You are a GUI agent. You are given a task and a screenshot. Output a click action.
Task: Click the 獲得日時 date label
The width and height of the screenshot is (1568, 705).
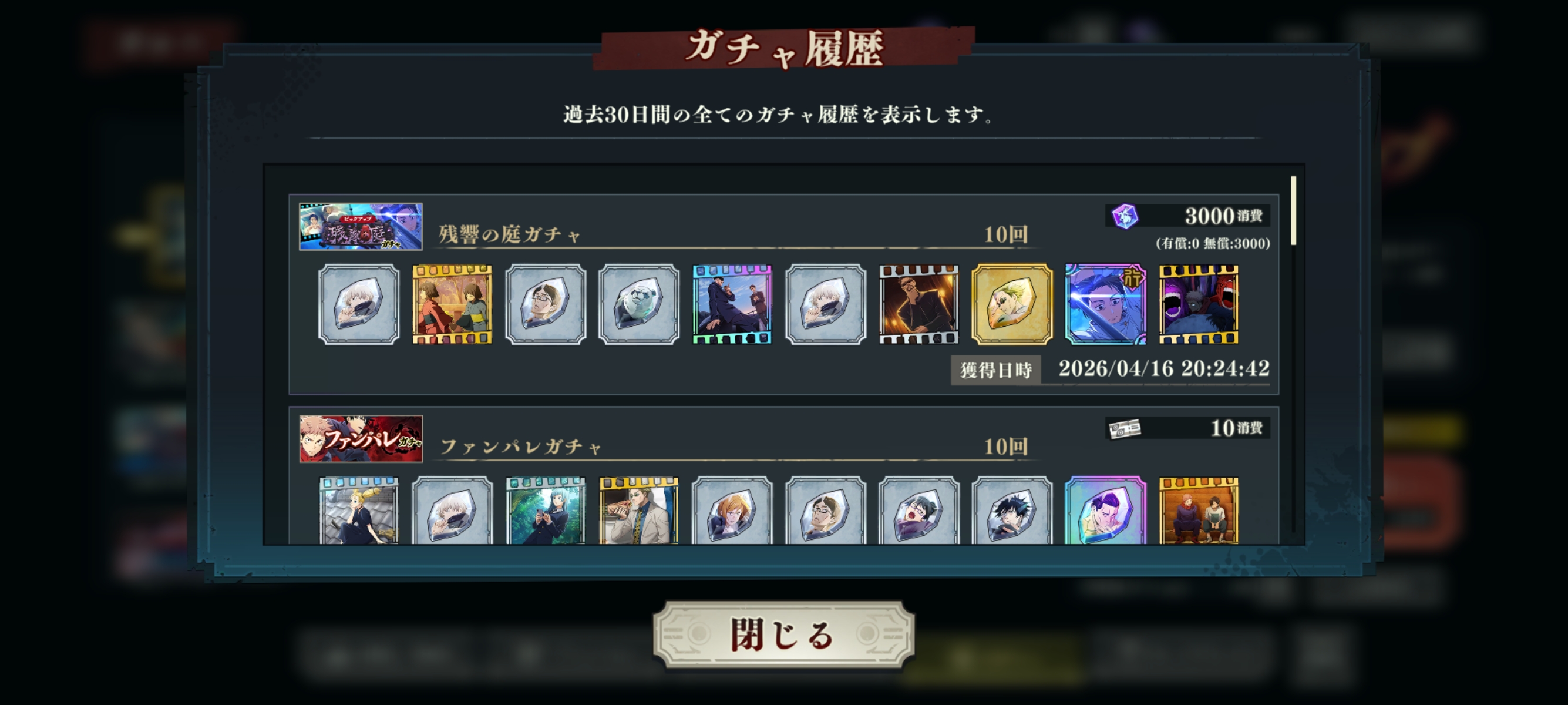996,370
